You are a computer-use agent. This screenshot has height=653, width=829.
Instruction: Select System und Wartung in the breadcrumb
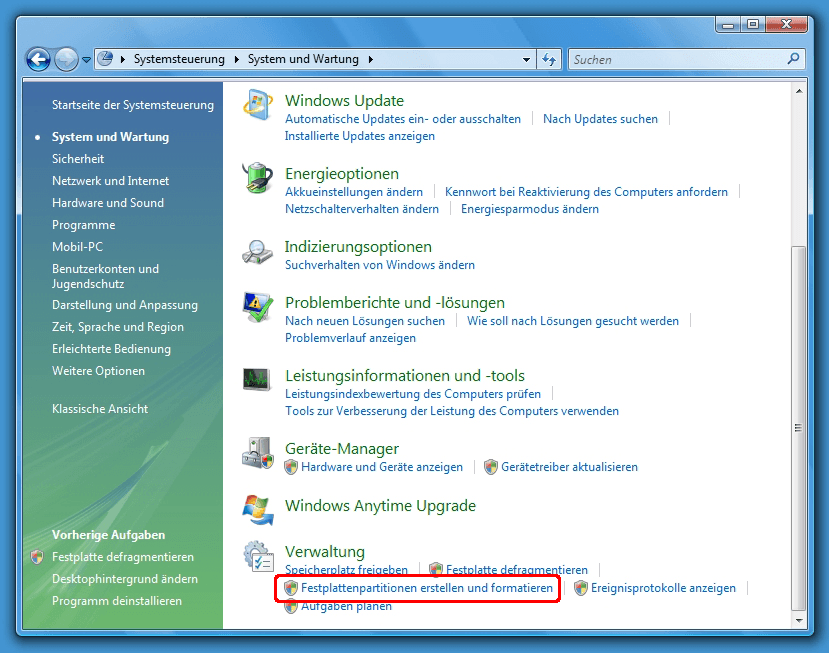[x=303, y=59]
